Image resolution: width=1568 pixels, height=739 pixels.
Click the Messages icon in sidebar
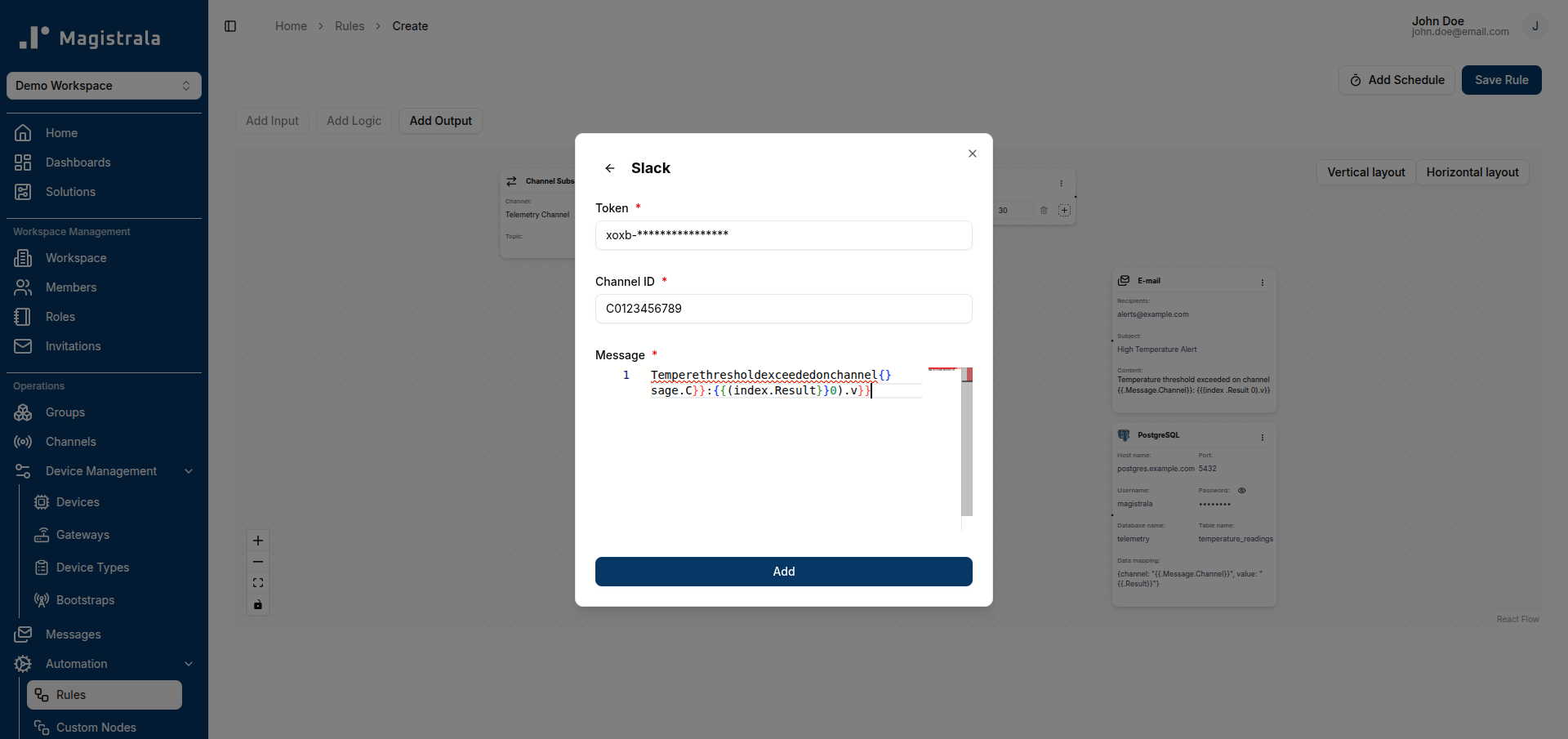(x=23, y=634)
